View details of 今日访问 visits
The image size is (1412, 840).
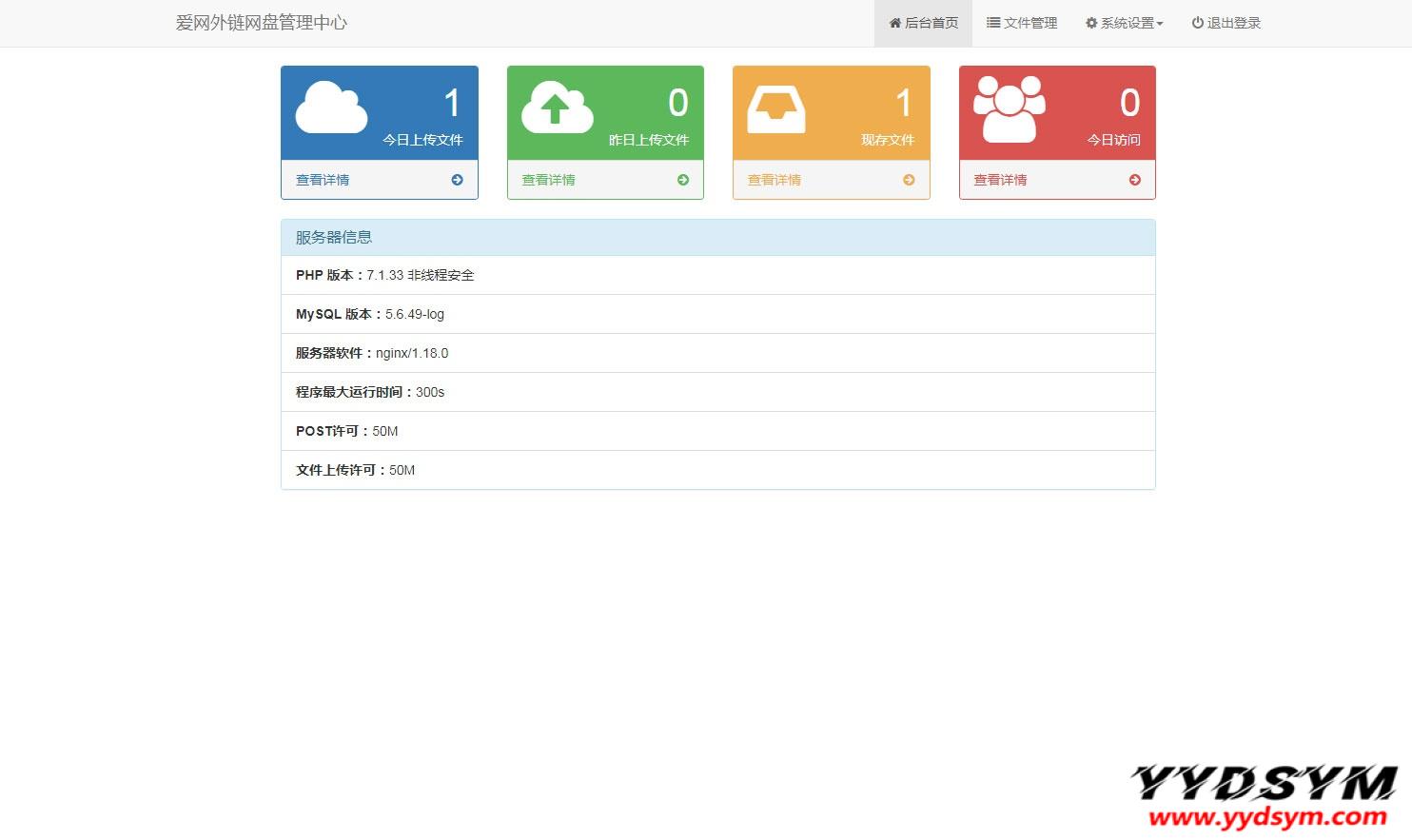click(x=1000, y=180)
